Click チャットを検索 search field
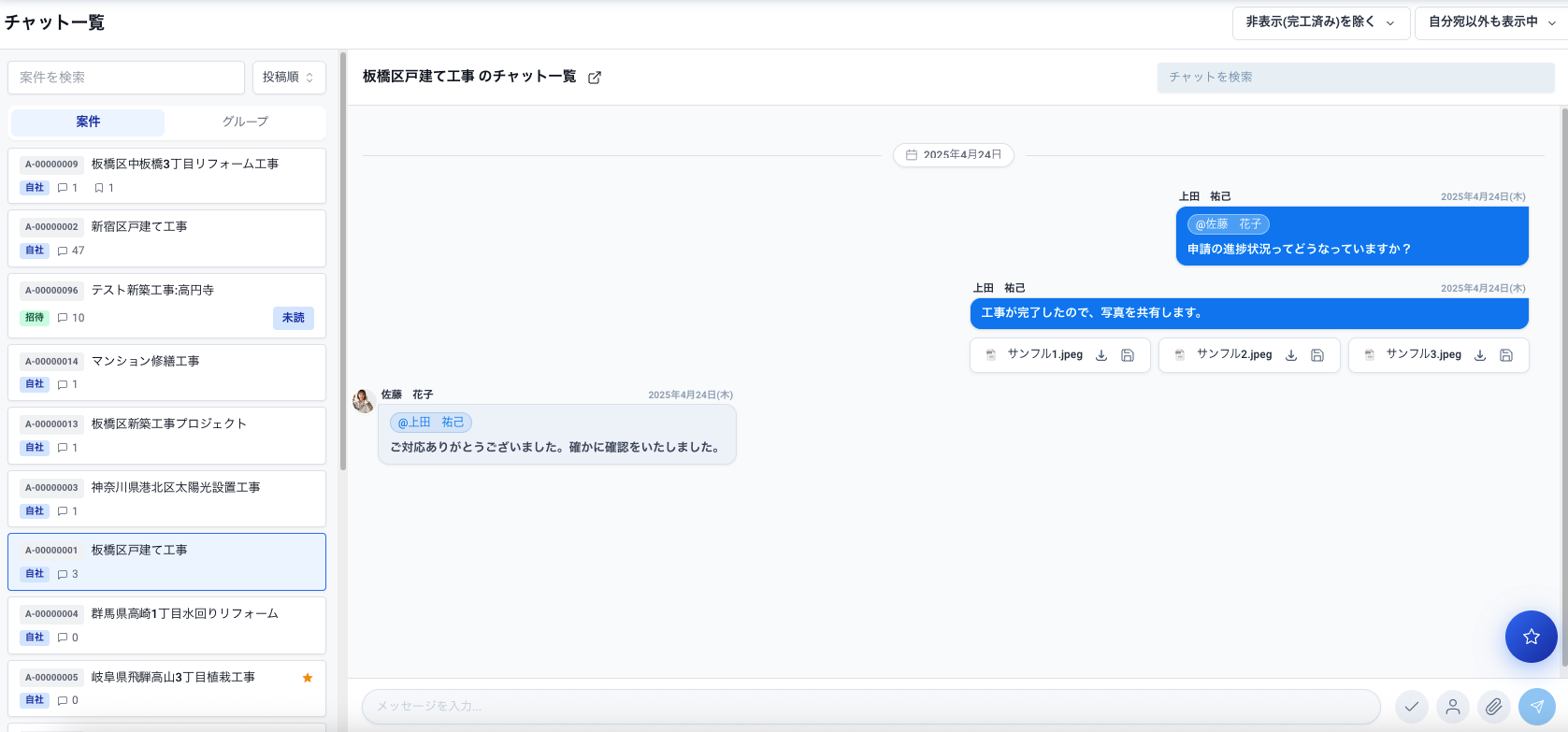This screenshot has height=732, width=1568. point(1356,78)
